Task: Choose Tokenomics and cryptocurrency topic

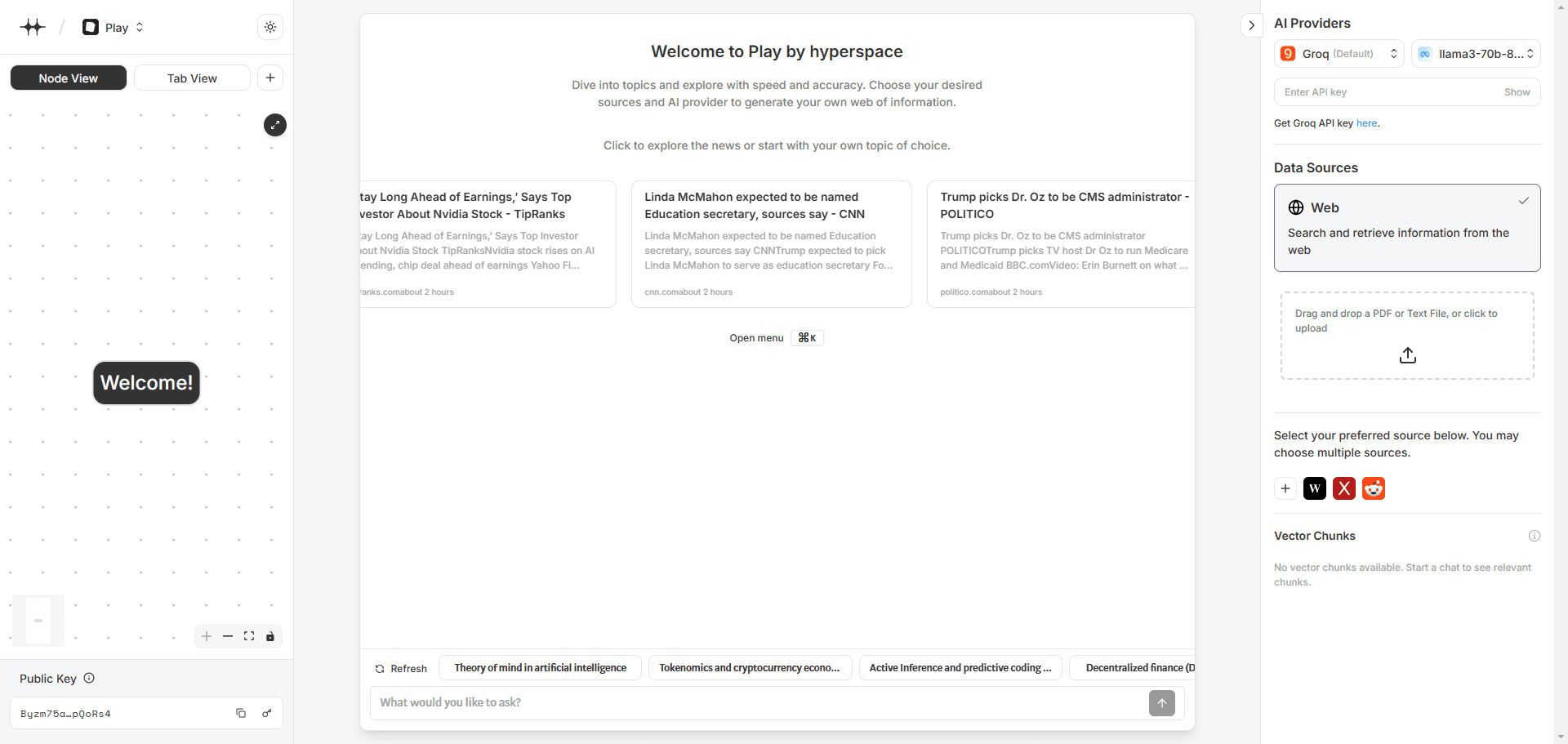Action: (750, 667)
